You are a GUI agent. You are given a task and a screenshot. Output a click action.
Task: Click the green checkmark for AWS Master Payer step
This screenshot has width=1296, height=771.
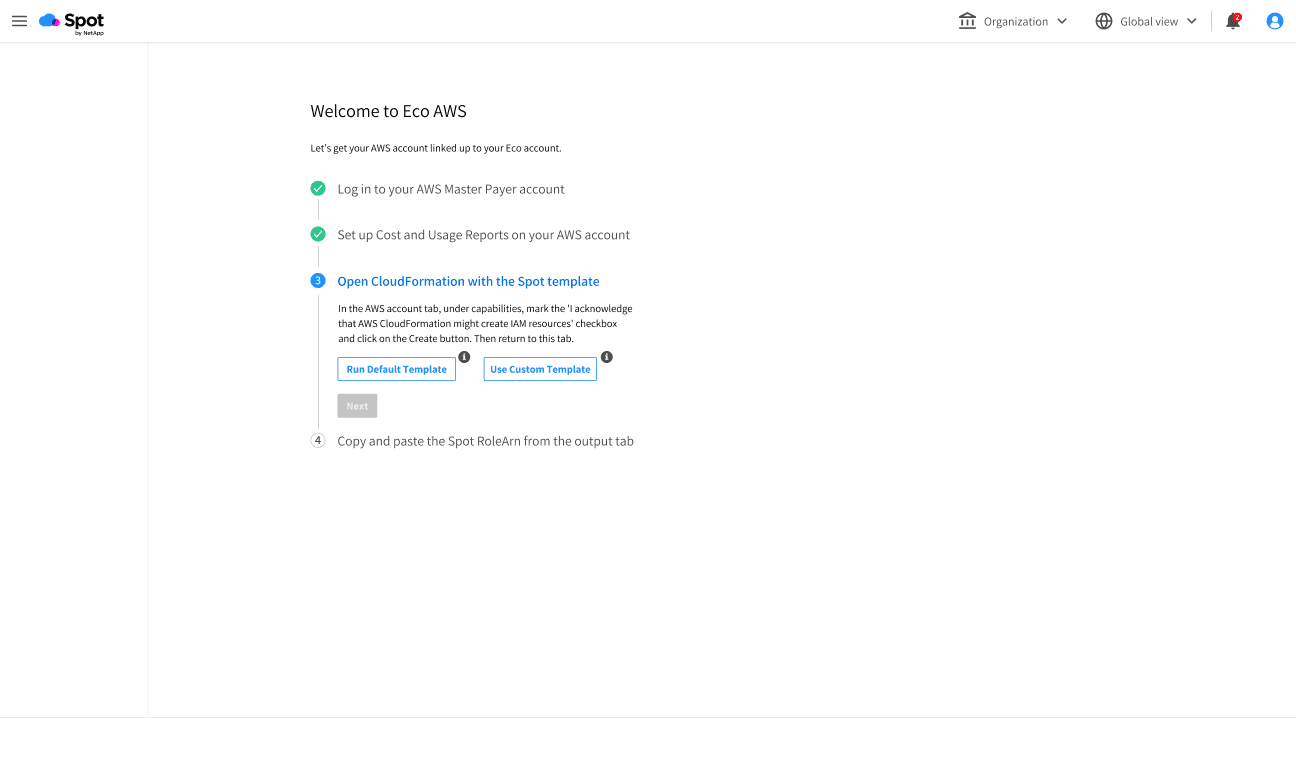coord(318,188)
